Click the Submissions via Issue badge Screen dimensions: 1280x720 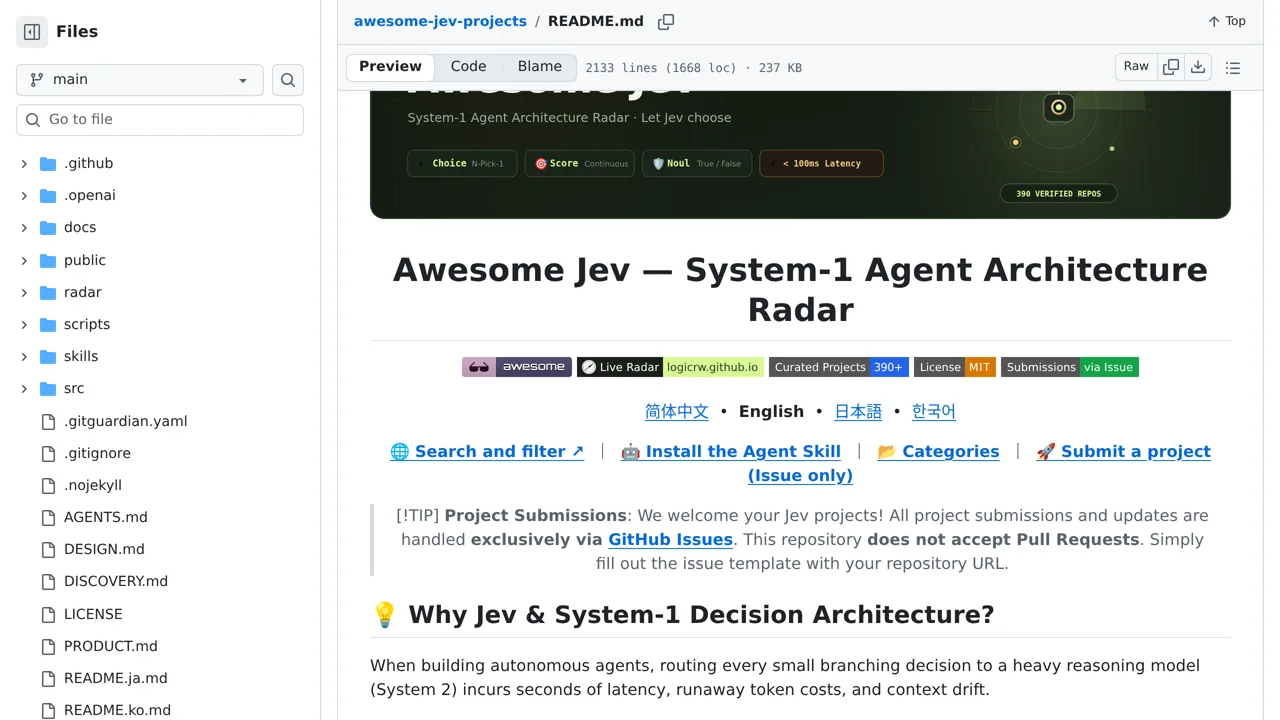1070,367
